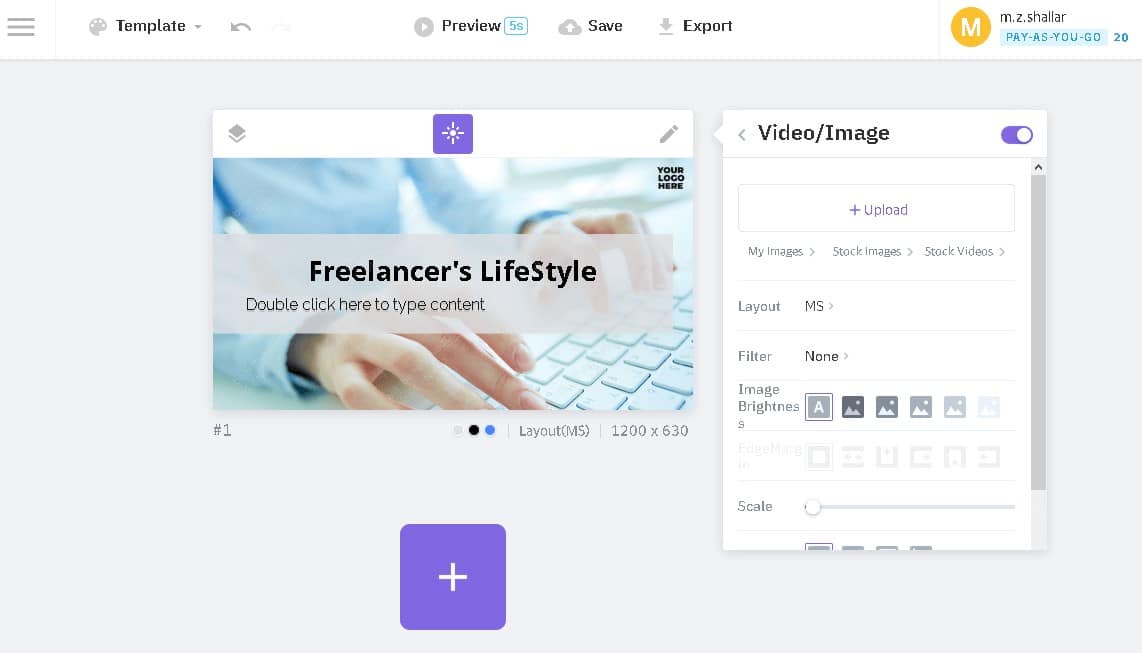Open My Images library
Image resolution: width=1142 pixels, height=653 pixels.
pyautogui.click(x=781, y=251)
